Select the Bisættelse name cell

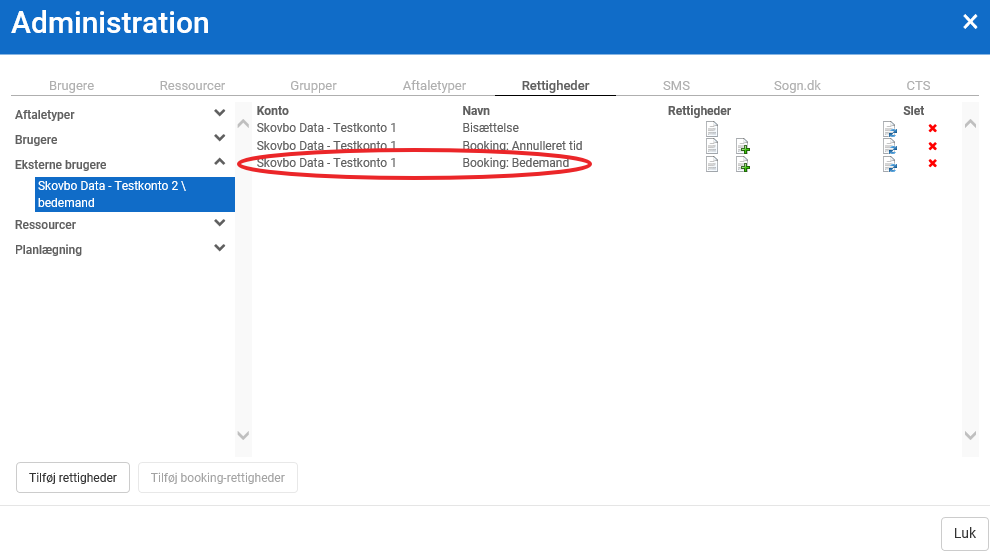point(491,127)
